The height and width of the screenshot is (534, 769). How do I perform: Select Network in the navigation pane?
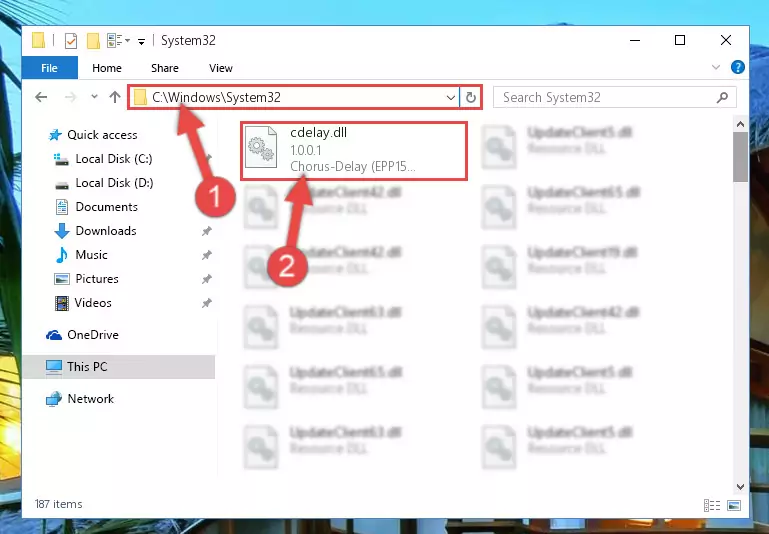click(x=91, y=399)
